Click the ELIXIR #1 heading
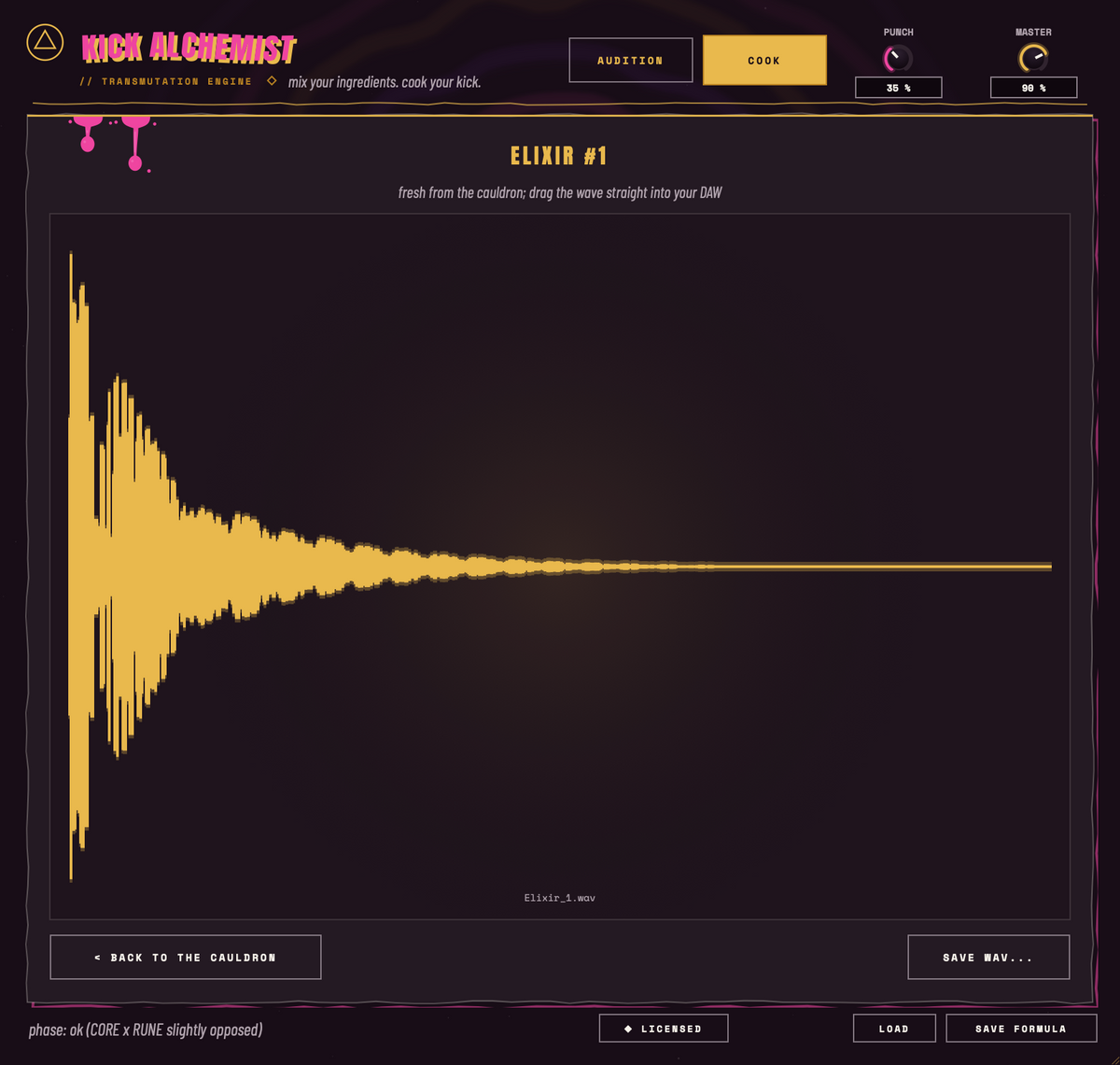This screenshot has width=1120, height=1065. click(x=560, y=156)
